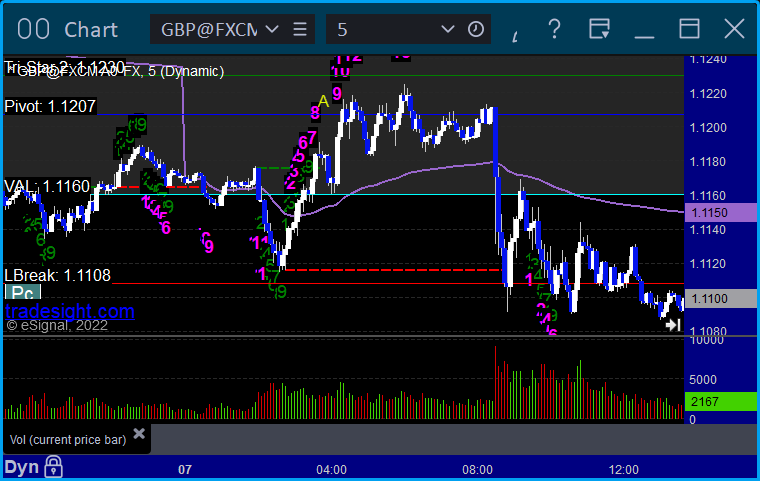This screenshot has width=760, height=481.
Task: Open the window layout dropdown icon
Action: point(599,29)
